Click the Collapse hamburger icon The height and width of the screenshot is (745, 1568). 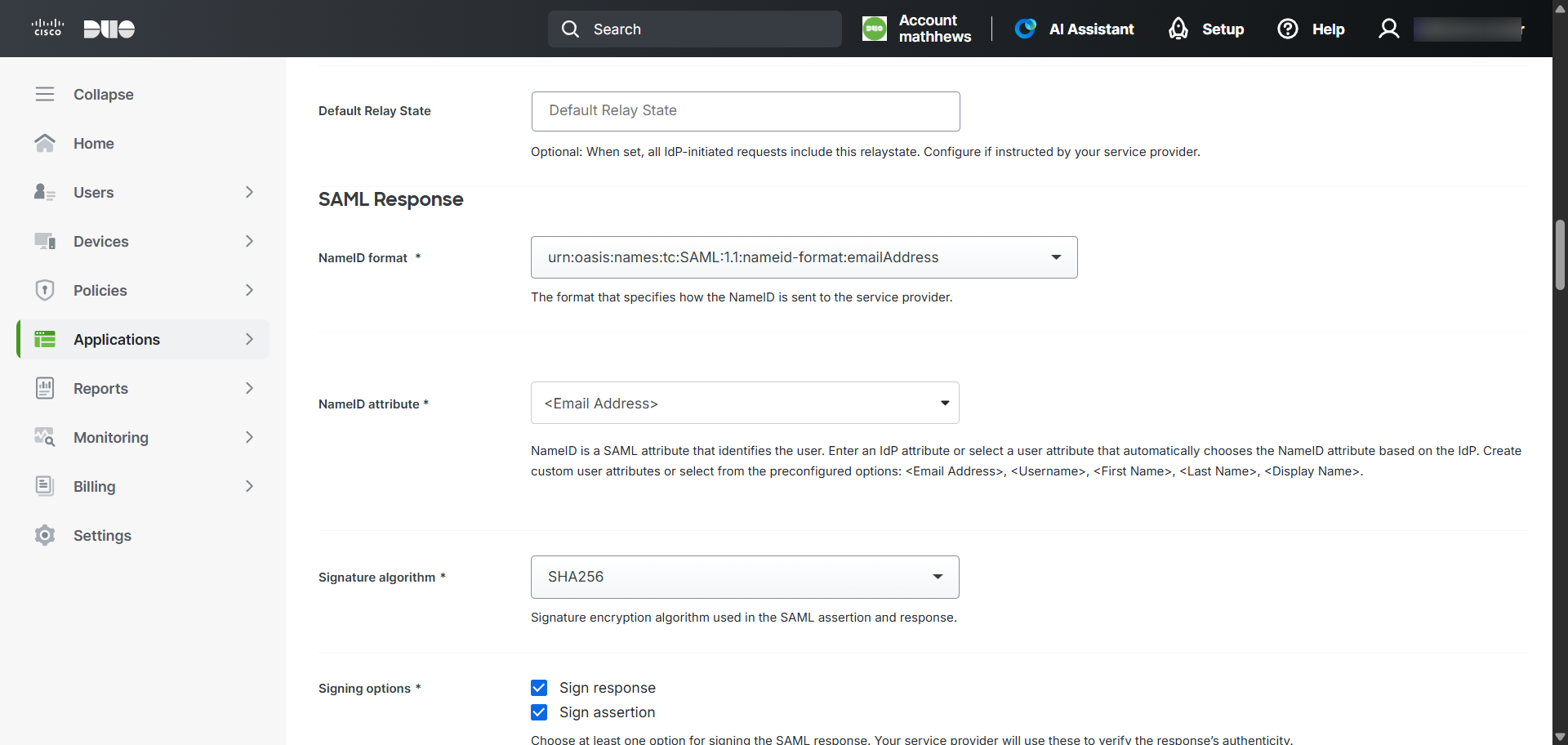(45, 94)
